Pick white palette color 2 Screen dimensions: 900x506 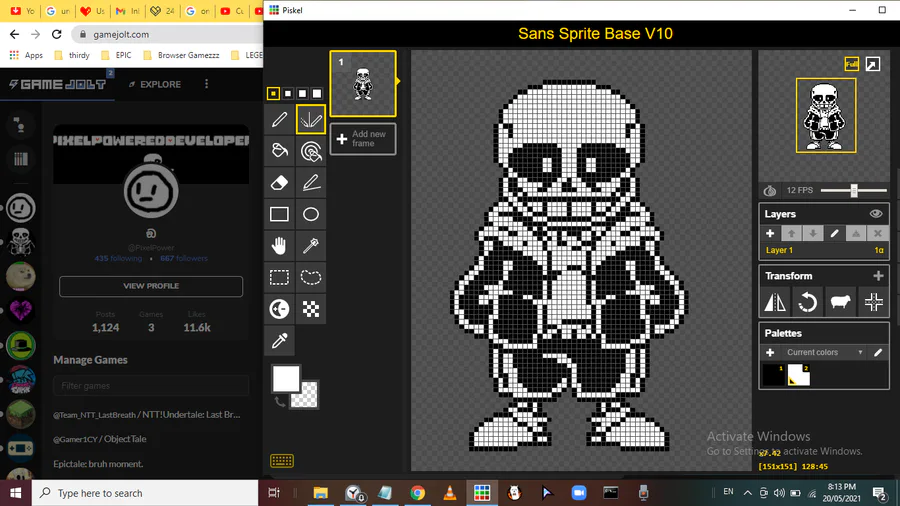(x=798, y=375)
